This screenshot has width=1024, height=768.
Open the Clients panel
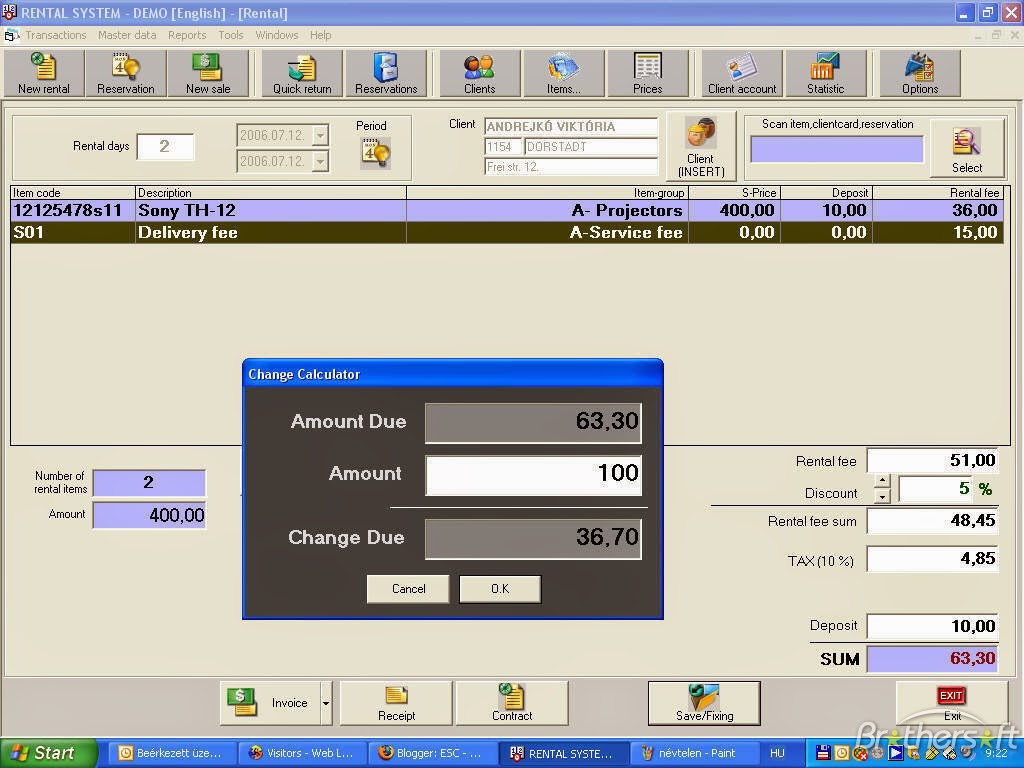[478, 73]
